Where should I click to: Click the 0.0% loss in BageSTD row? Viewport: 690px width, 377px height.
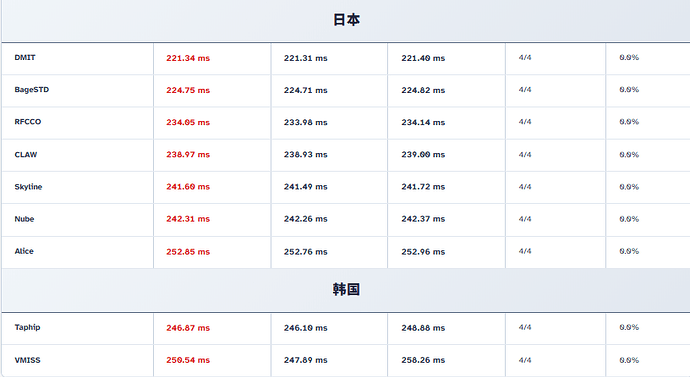coord(629,90)
